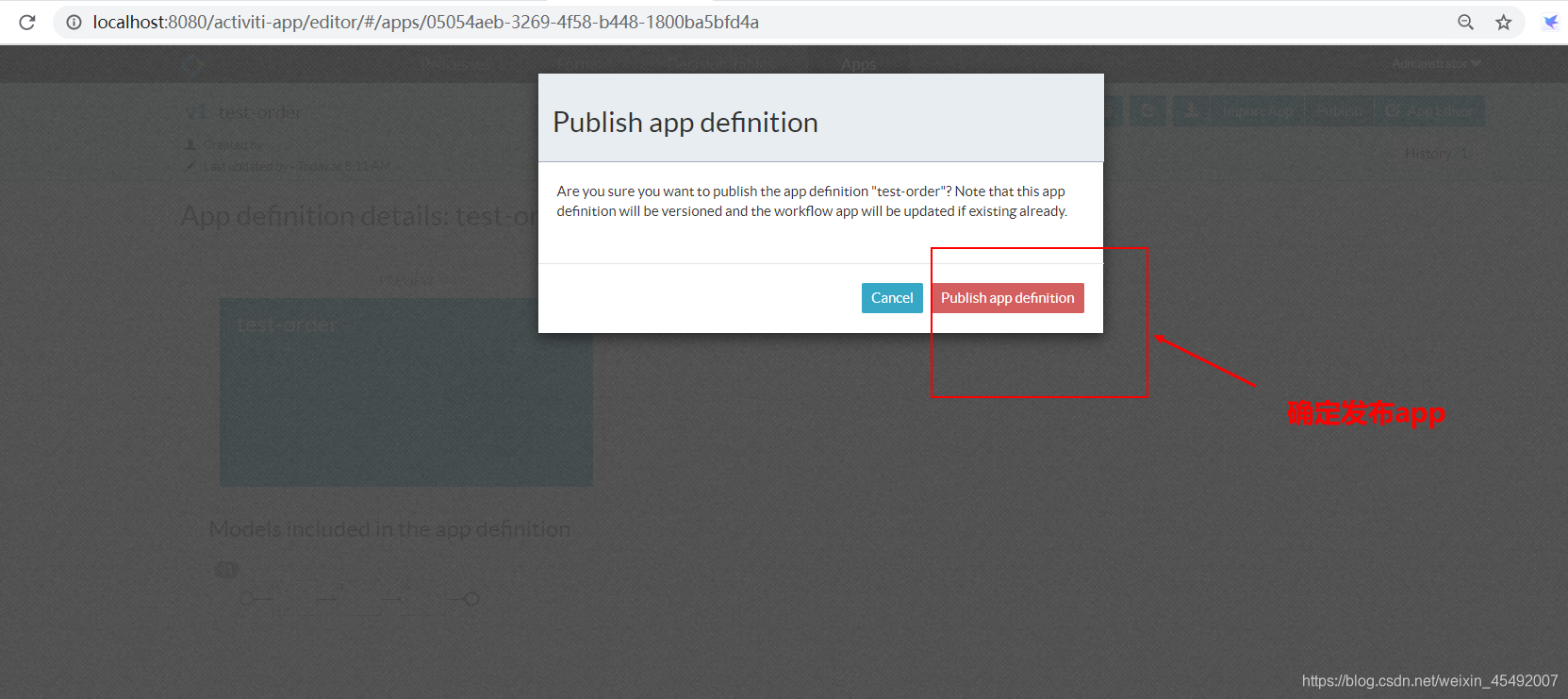Screen dimensions: 1568x699
Task: Reload the page with the browser refresh icon
Action: pyautogui.click(x=27, y=22)
